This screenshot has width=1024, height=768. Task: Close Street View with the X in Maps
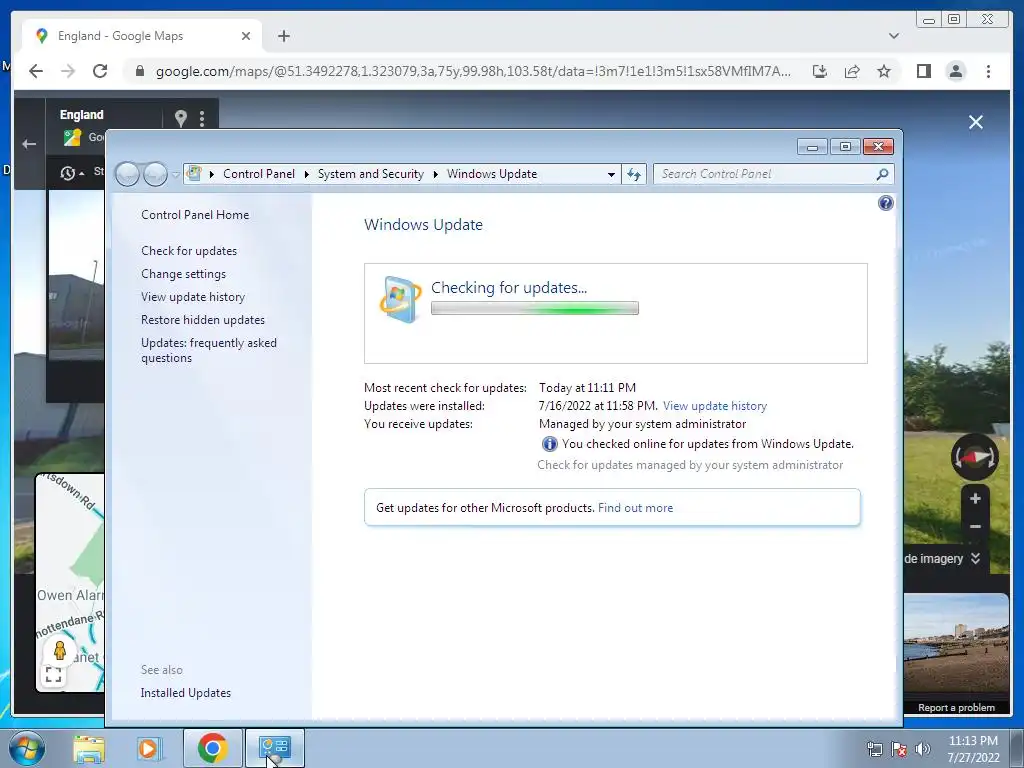click(976, 122)
